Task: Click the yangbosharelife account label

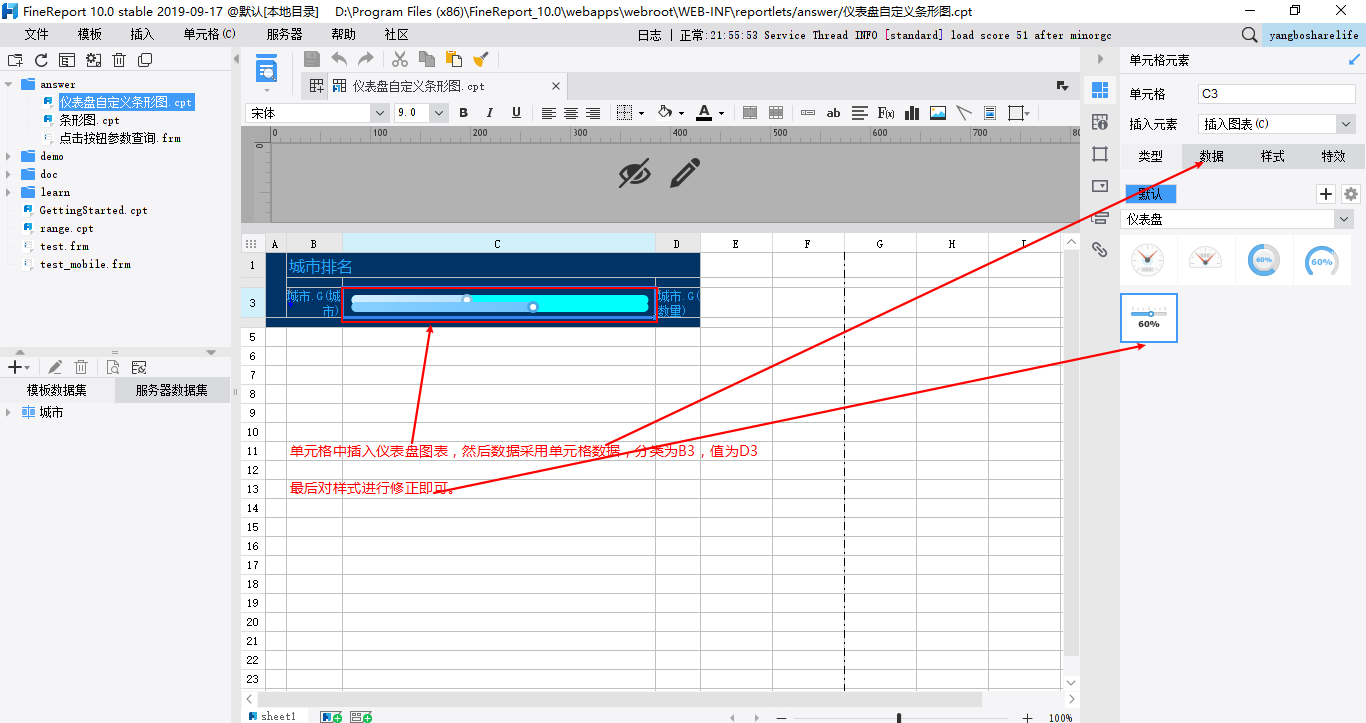Action: click(1312, 35)
